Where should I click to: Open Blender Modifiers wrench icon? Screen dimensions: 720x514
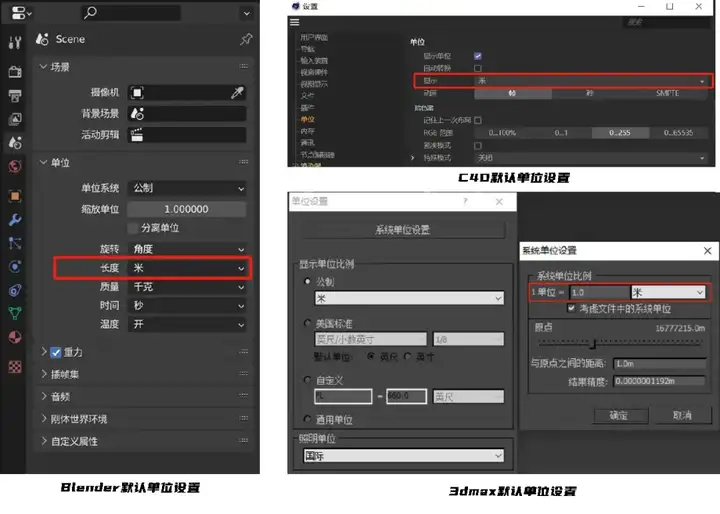[15, 220]
